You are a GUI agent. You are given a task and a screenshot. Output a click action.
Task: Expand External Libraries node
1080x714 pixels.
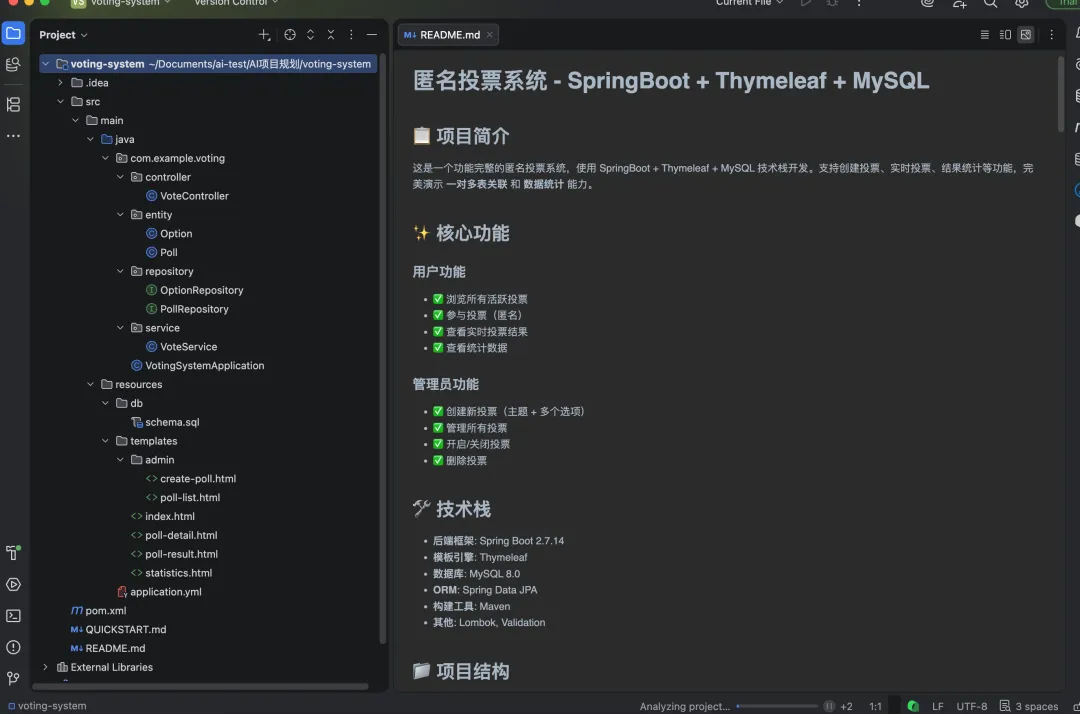point(45,667)
